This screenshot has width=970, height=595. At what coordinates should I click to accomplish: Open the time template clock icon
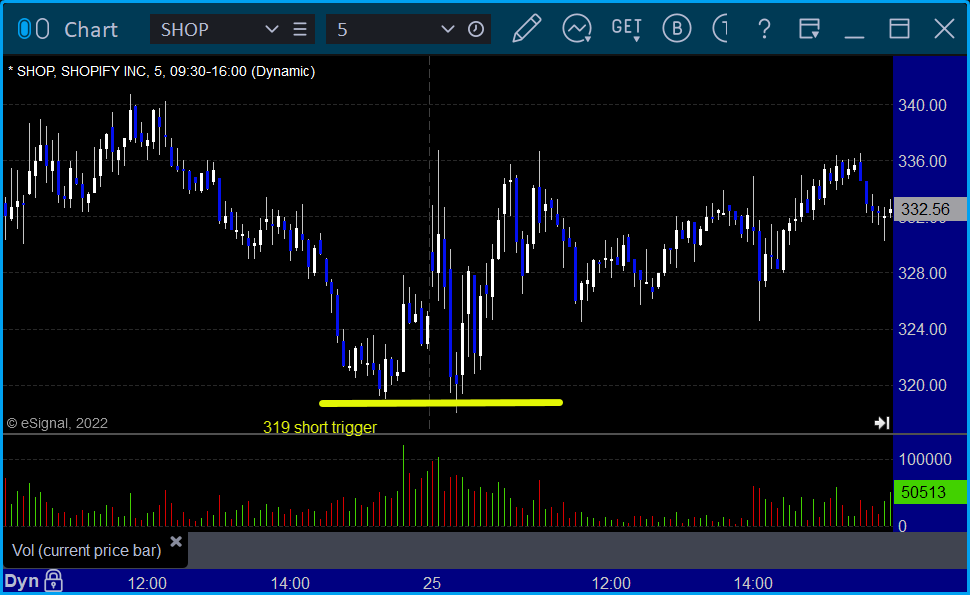coord(476,29)
